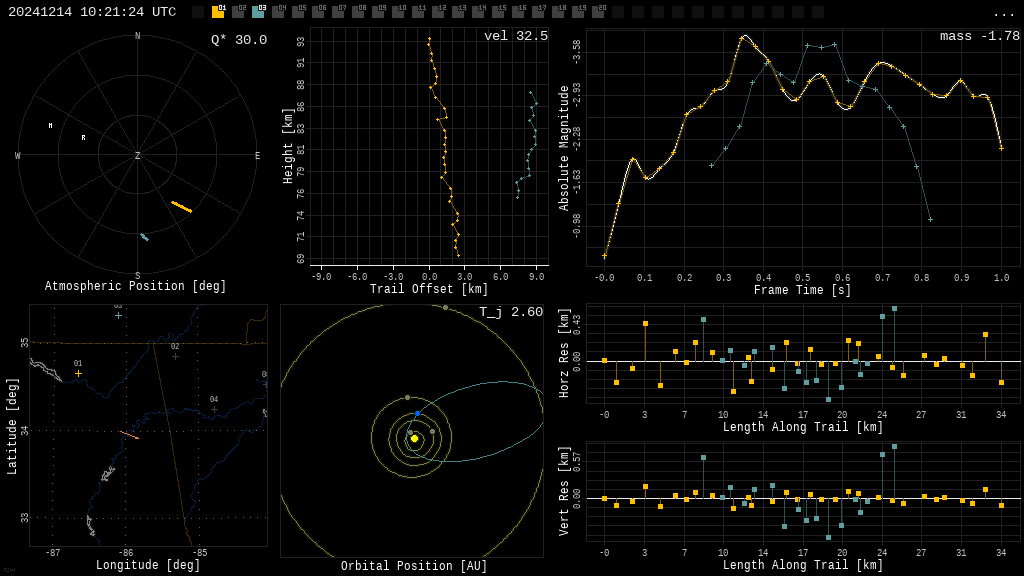Click station 01 cross marker on map
Viewport: 1024px width, 576px height.
[x=78, y=373]
